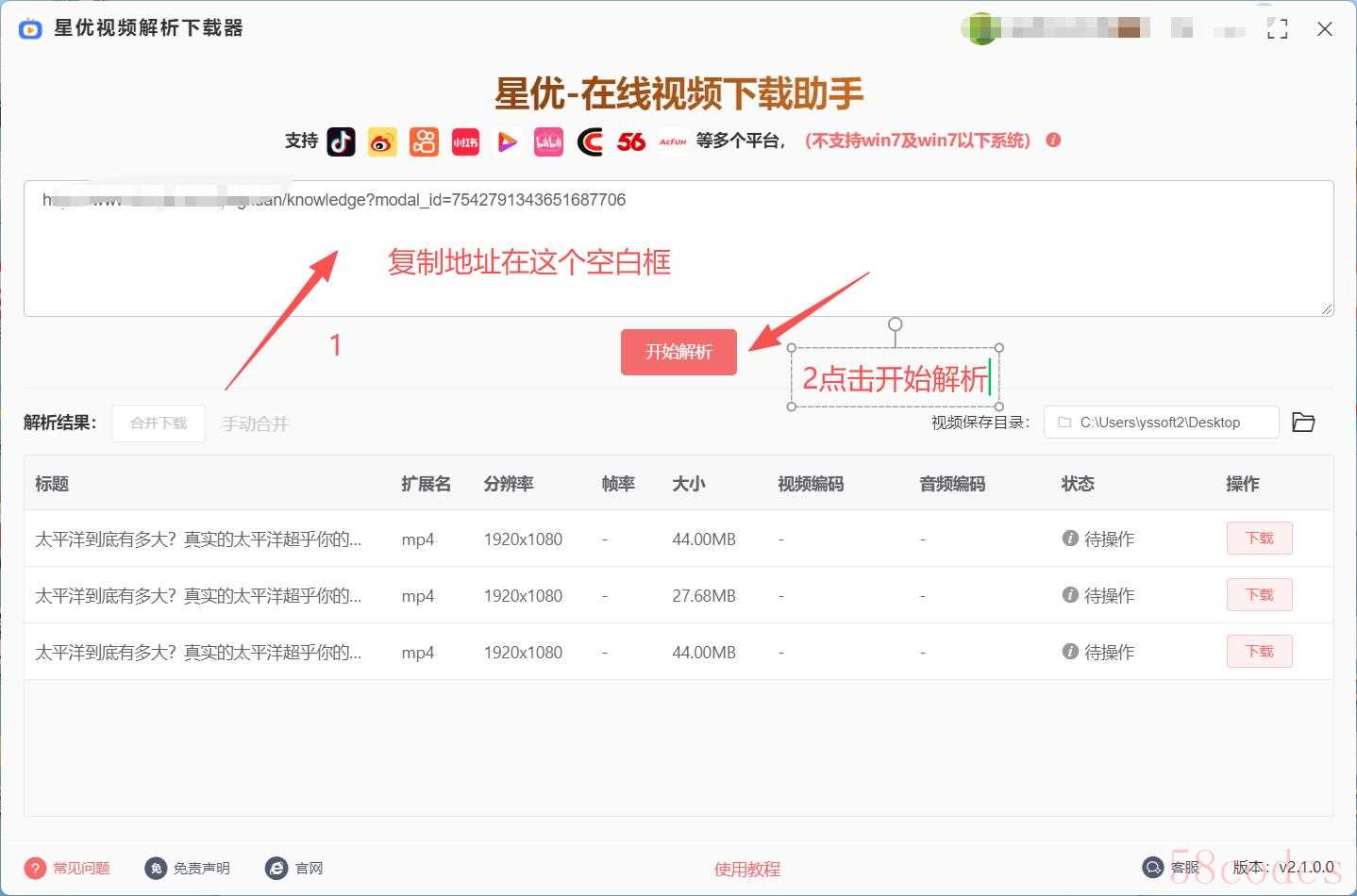Click the 大小 column header
Viewport: 1357px width, 896px height.
[x=689, y=484]
